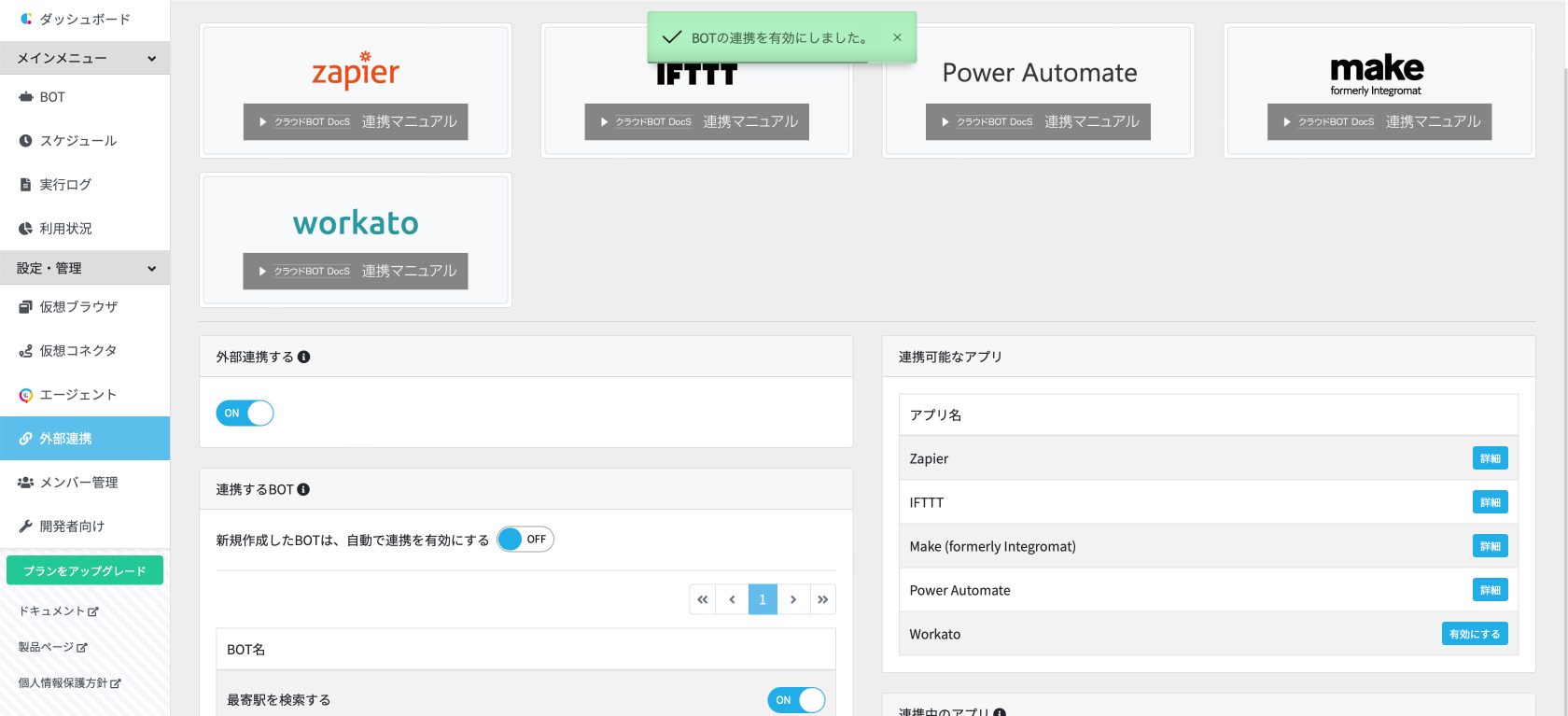This screenshot has height=716, width=1568.
Task: Click external link icon beside 個人情報保護方針
Action: (x=116, y=683)
